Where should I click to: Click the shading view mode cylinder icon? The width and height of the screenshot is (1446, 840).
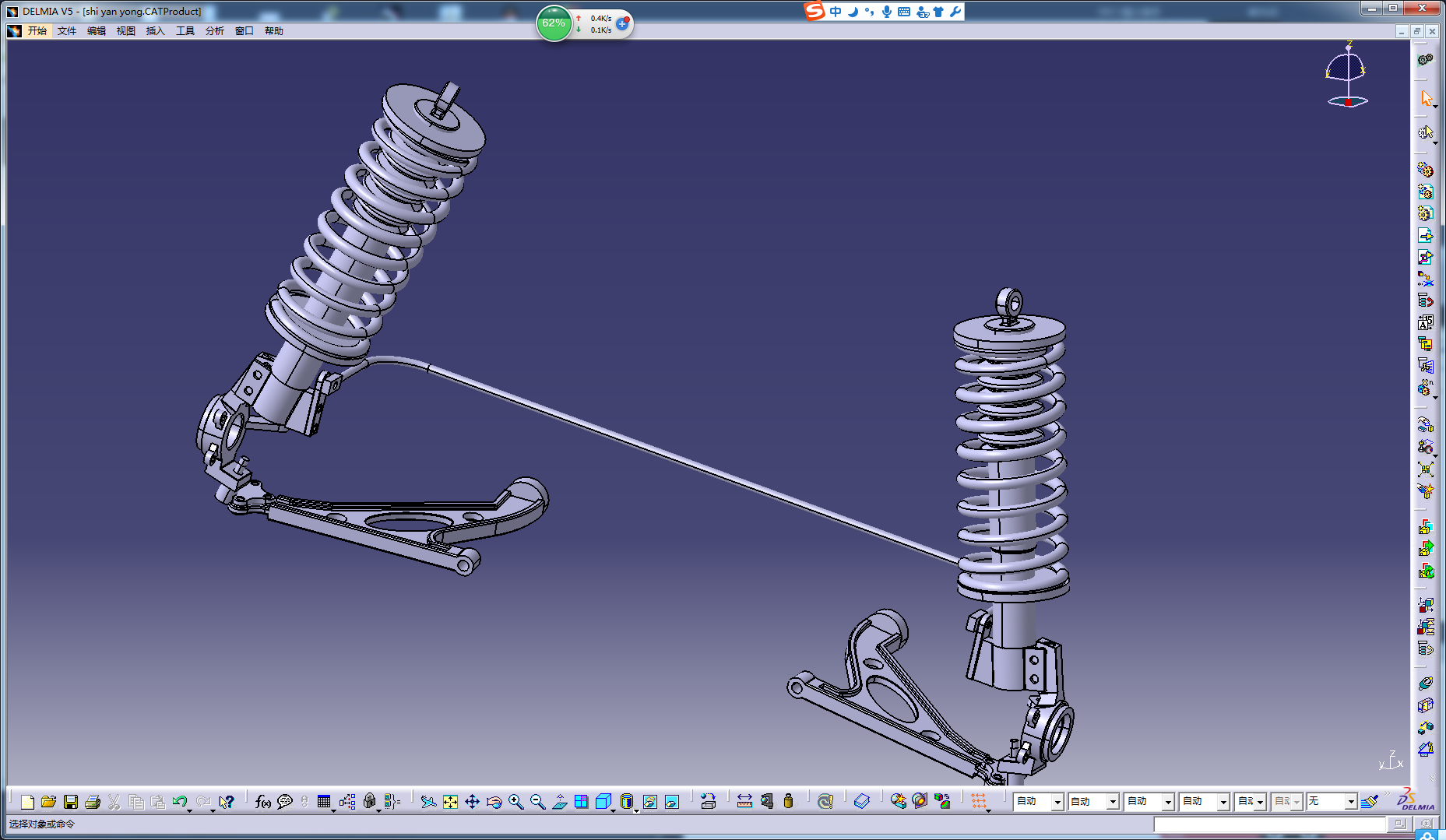pyautogui.click(x=627, y=801)
